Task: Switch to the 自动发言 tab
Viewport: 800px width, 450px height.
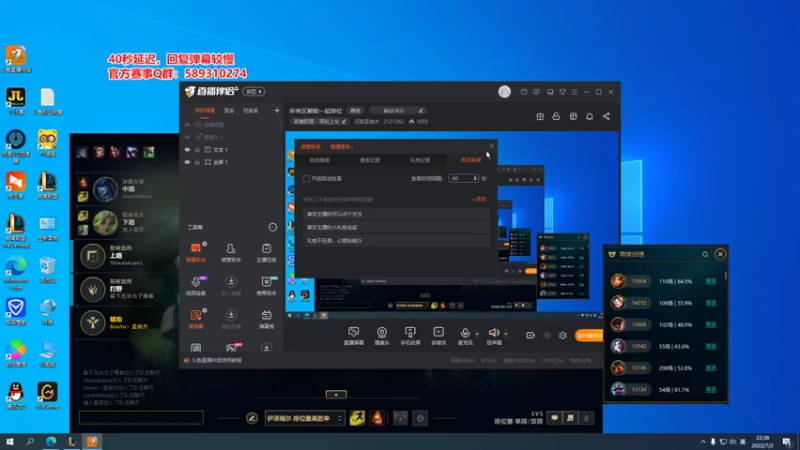Action: (470, 160)
